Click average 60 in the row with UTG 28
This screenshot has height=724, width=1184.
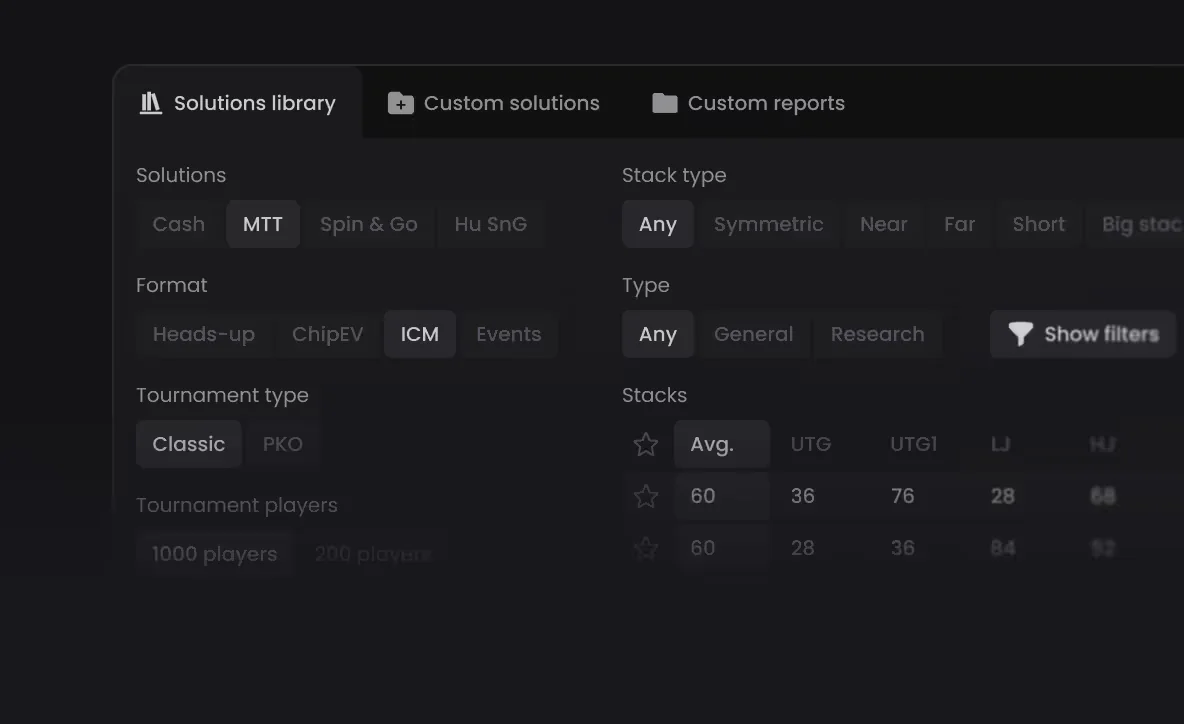tap(722, 548)
